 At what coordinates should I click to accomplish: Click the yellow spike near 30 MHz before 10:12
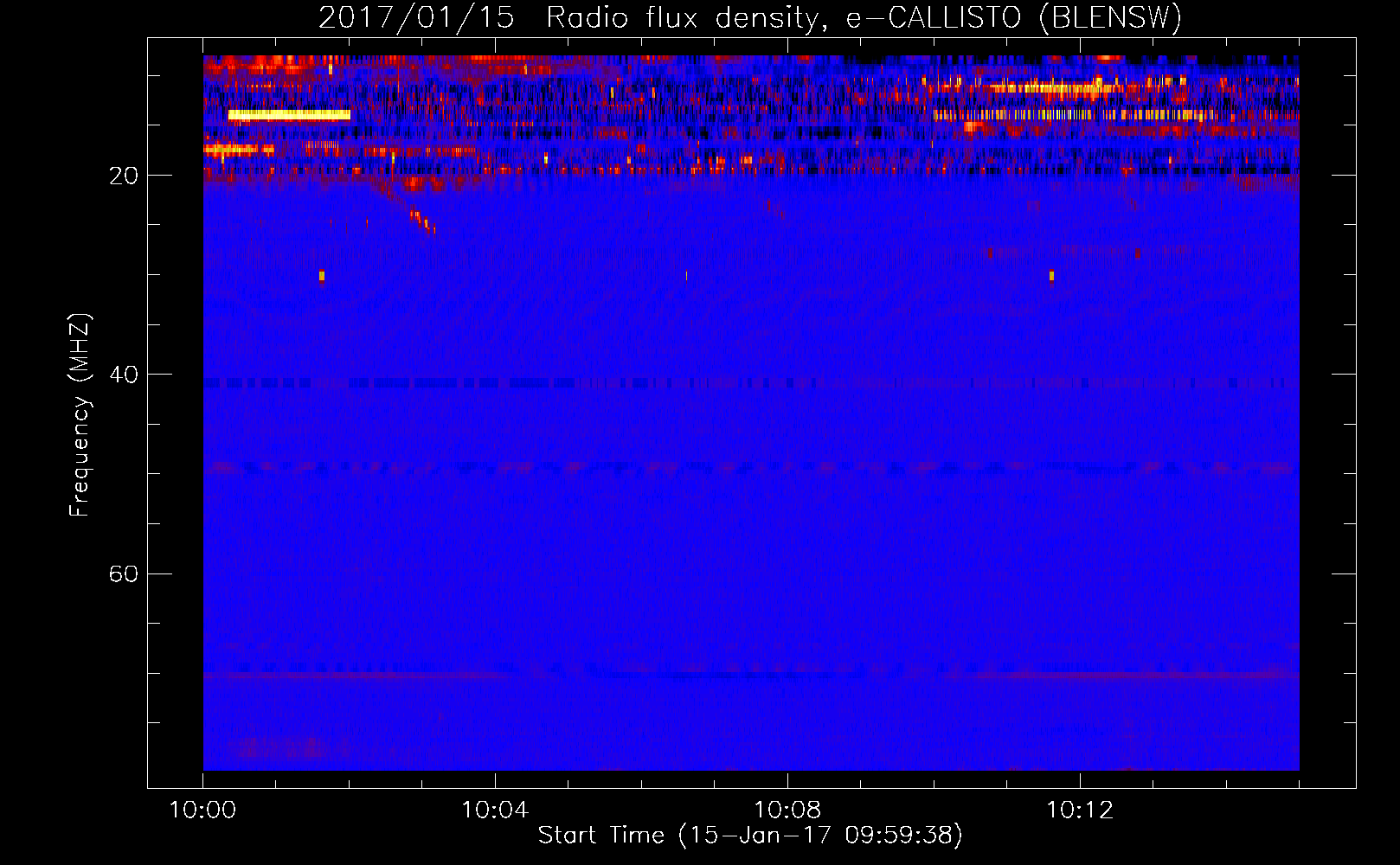point(1051,276)
